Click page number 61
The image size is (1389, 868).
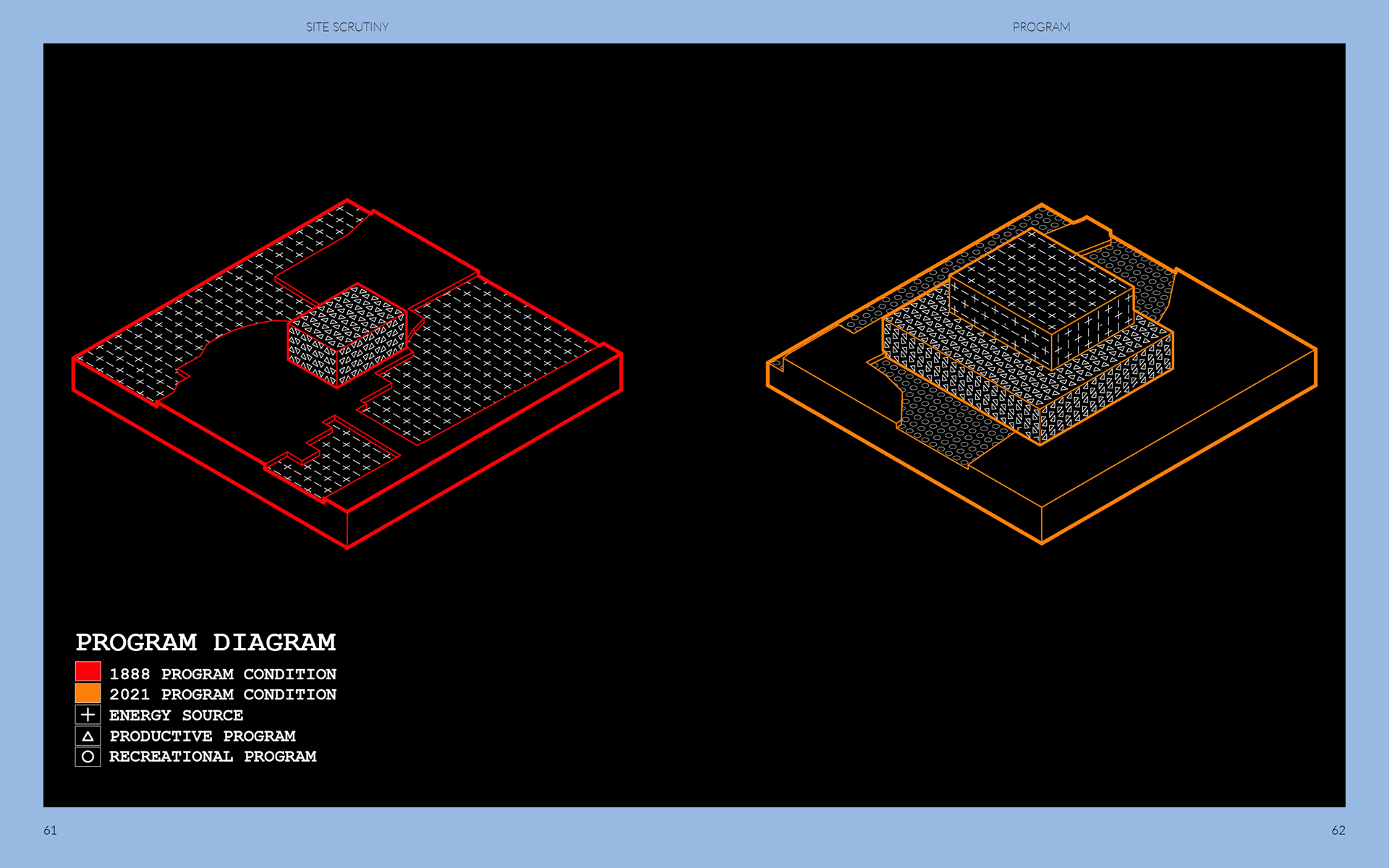[x=50, y=830]
